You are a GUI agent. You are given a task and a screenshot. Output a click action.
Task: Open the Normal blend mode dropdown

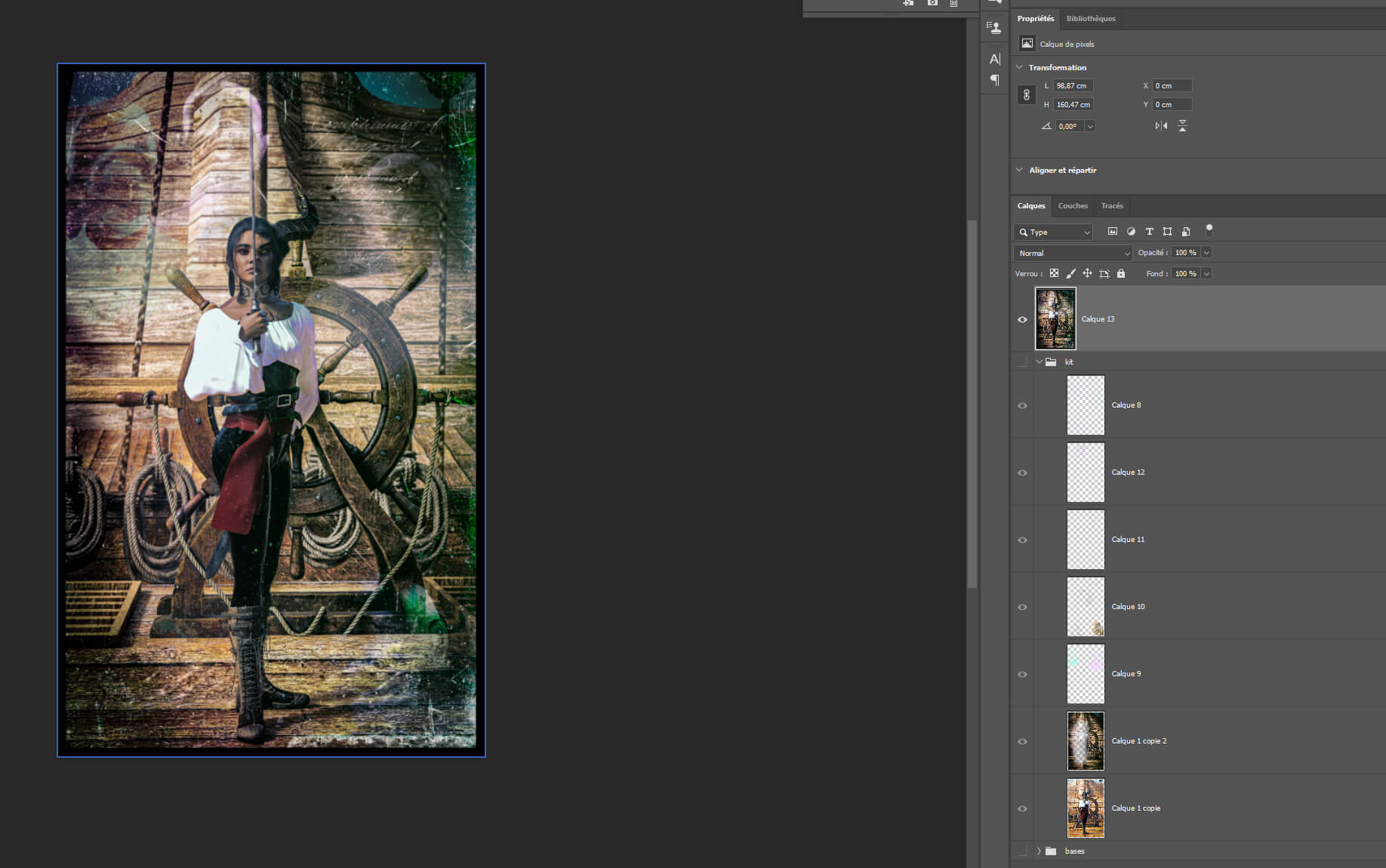[x=1073, y=253]
